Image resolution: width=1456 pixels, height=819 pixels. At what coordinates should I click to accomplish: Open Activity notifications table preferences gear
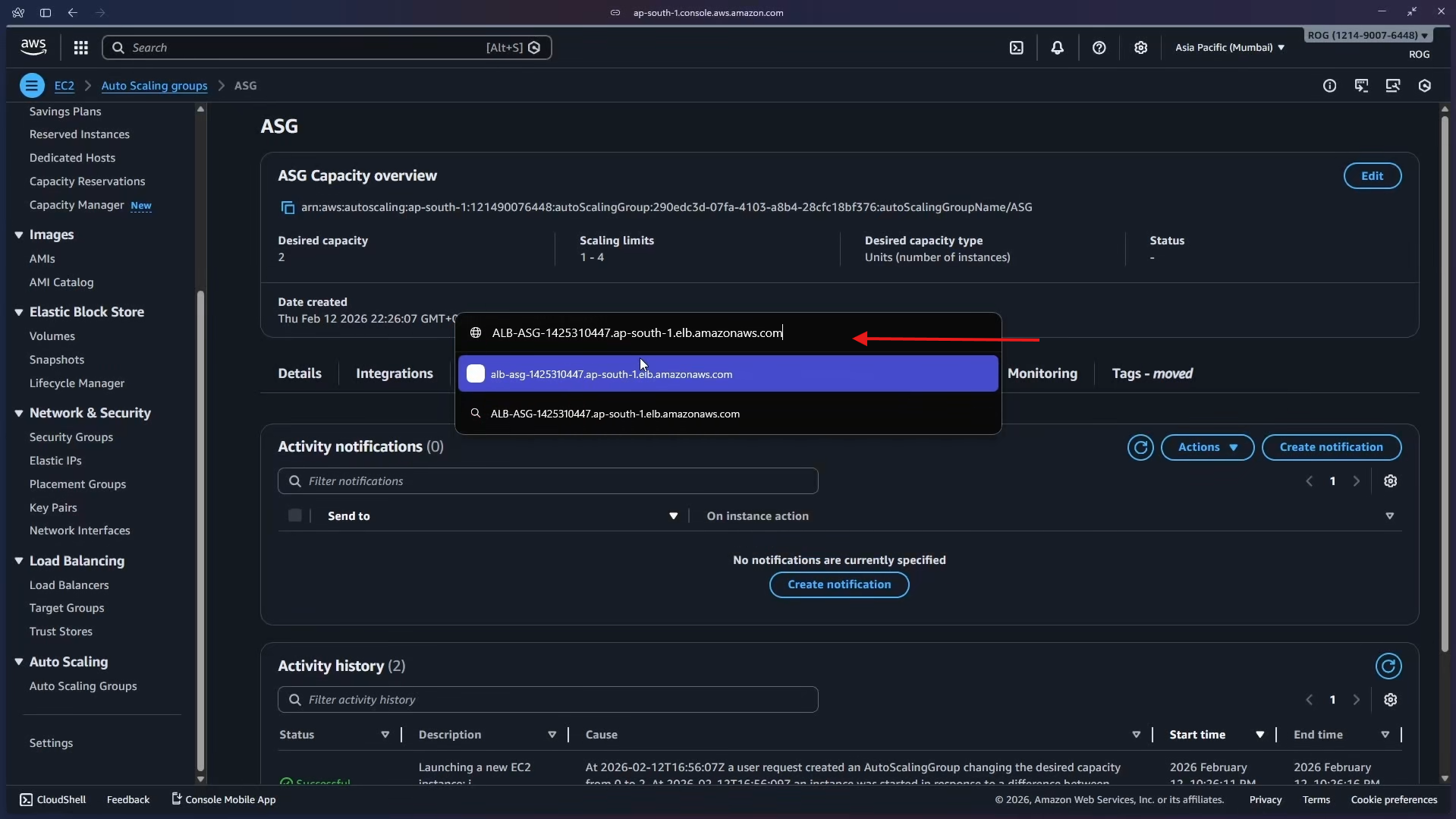(x=1390, y=481)
